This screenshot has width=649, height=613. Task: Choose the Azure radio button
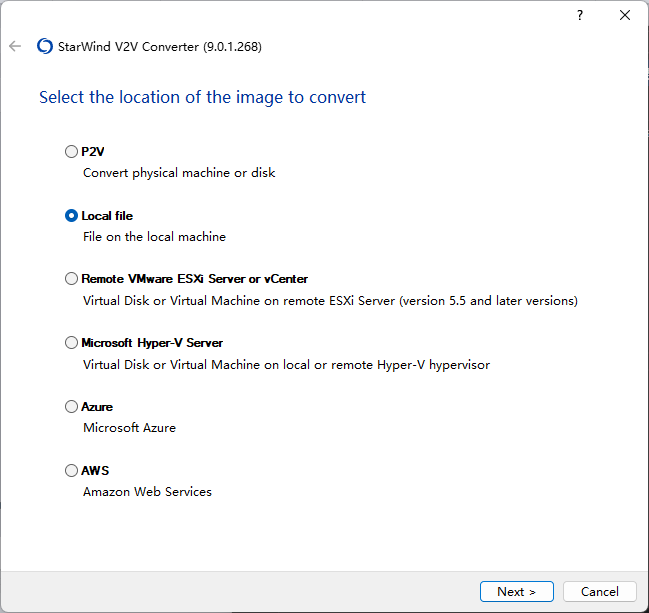tap(71, 406)
